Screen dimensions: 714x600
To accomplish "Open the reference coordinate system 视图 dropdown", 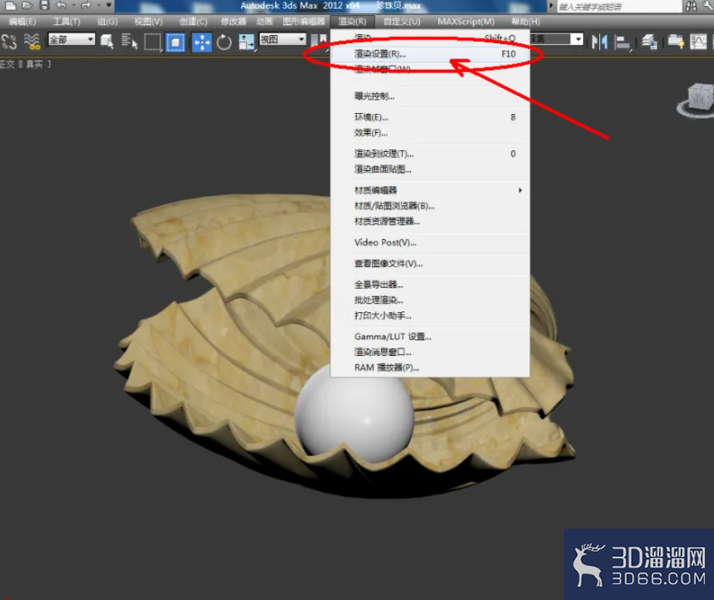I will click(282, 40).
